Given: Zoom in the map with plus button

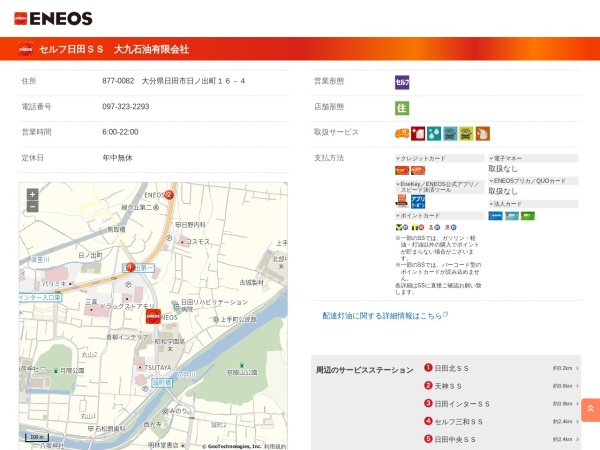Looking at the screenshot, I should click(x=33, y=194).
